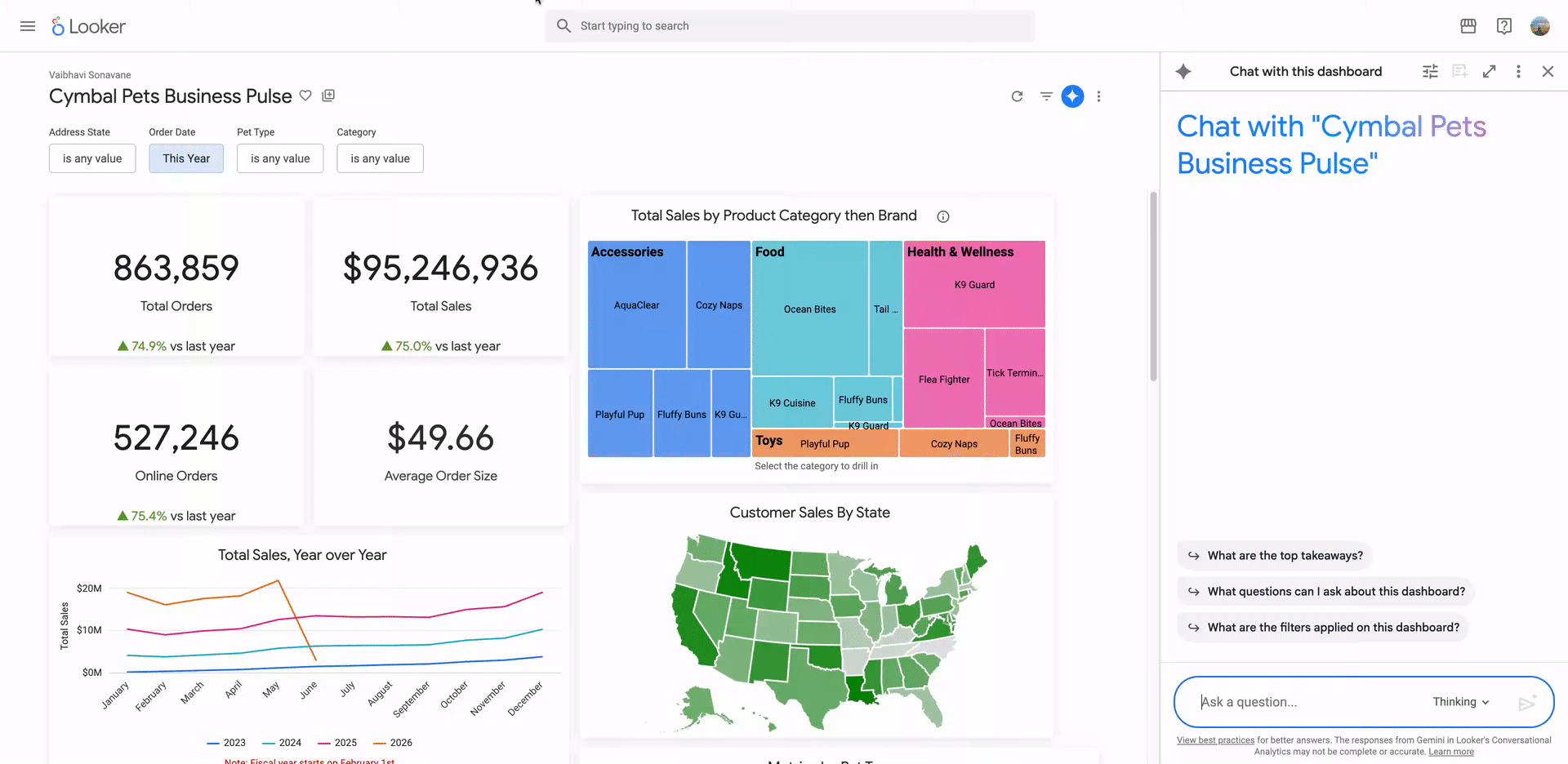Open Category filter dropdown
The height and width of the screenshot is (764, 1568).
[380, 158]
